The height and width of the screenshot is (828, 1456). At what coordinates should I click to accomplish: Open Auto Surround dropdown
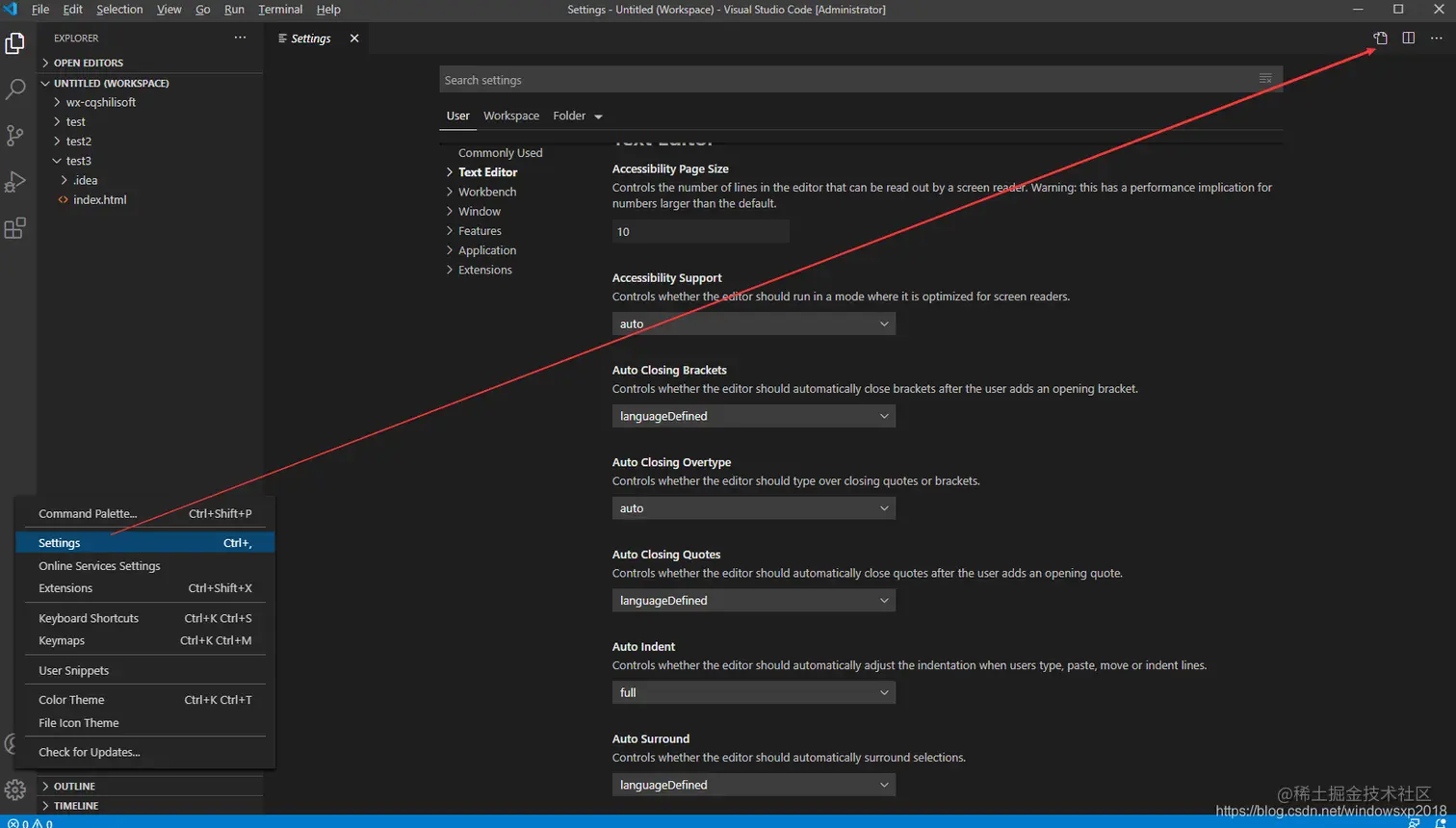[753, 785]
